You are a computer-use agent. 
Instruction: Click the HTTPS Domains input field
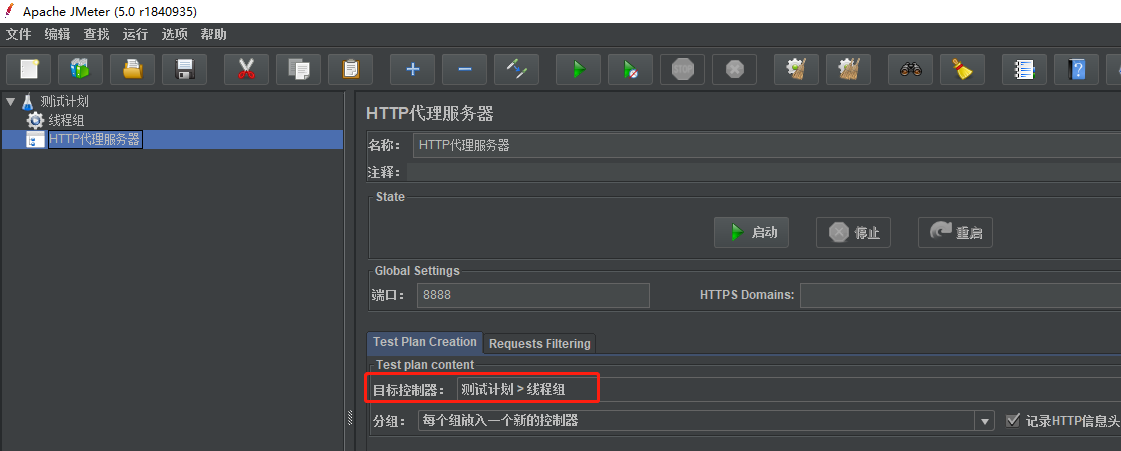(x=960, y=295)
